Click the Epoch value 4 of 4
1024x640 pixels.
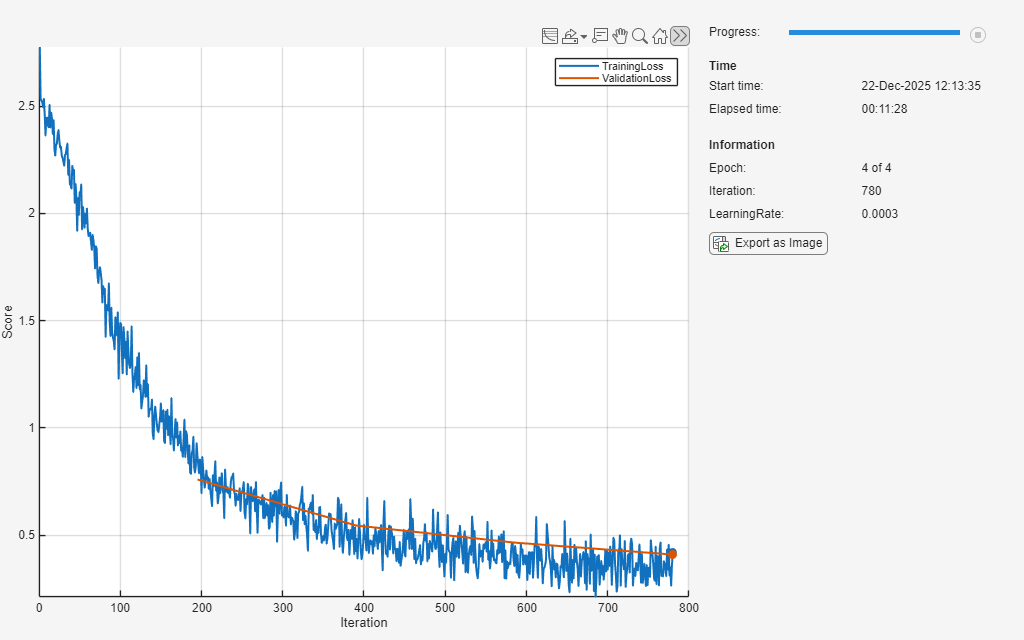pos(877,168)
